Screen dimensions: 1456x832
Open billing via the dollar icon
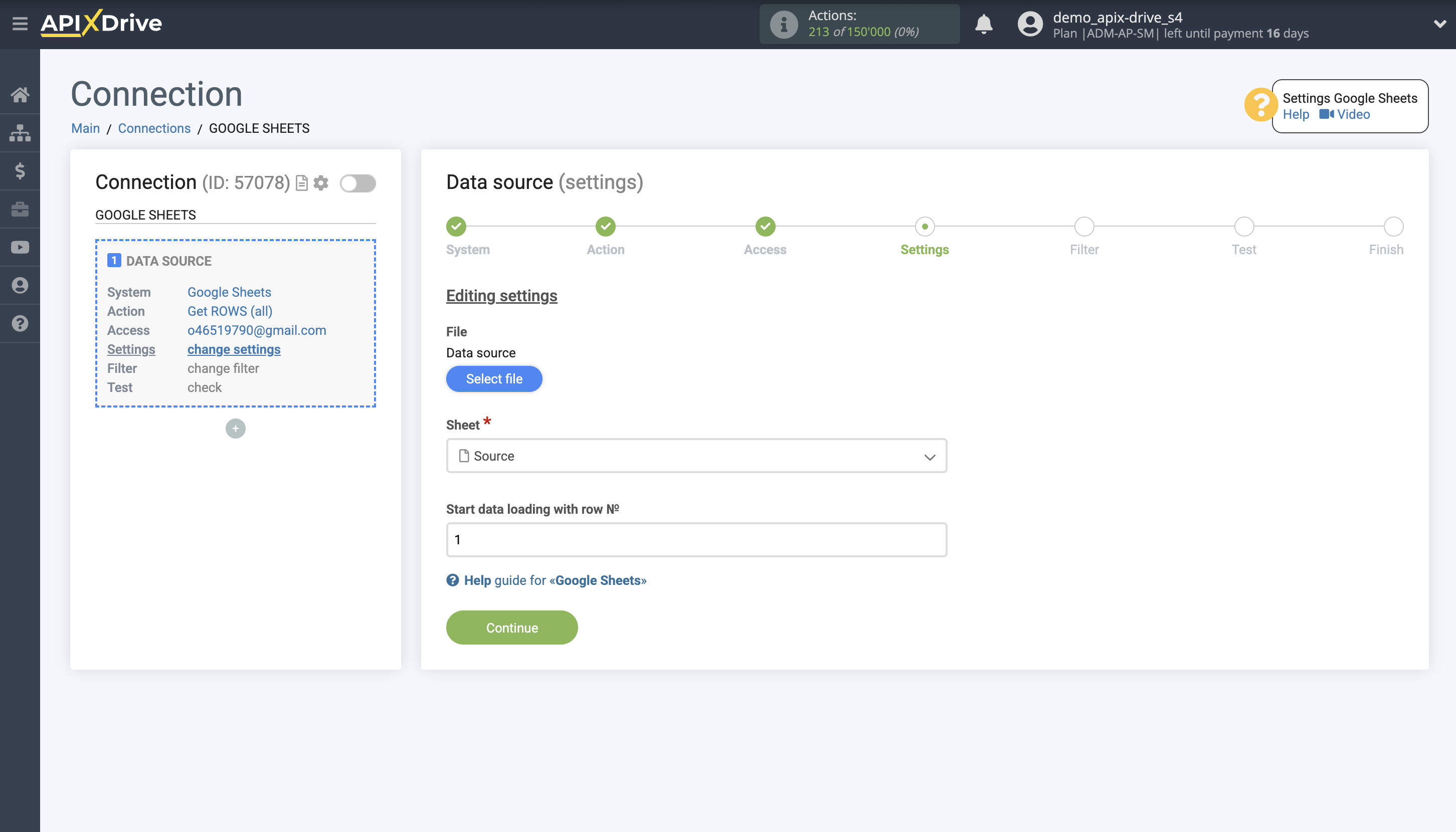pyautogui.click(x=20, y=171)
